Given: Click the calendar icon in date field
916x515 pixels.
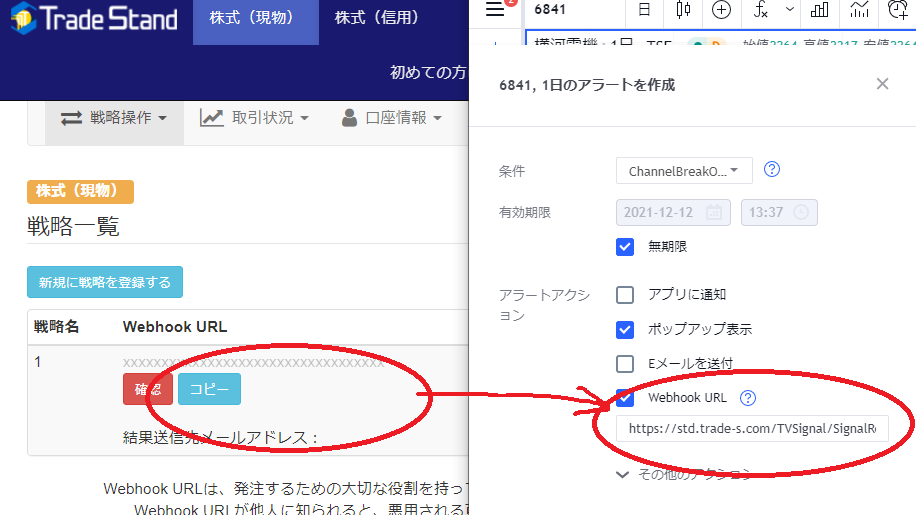Looking at the screenshot, I should [x=714, y=212].
